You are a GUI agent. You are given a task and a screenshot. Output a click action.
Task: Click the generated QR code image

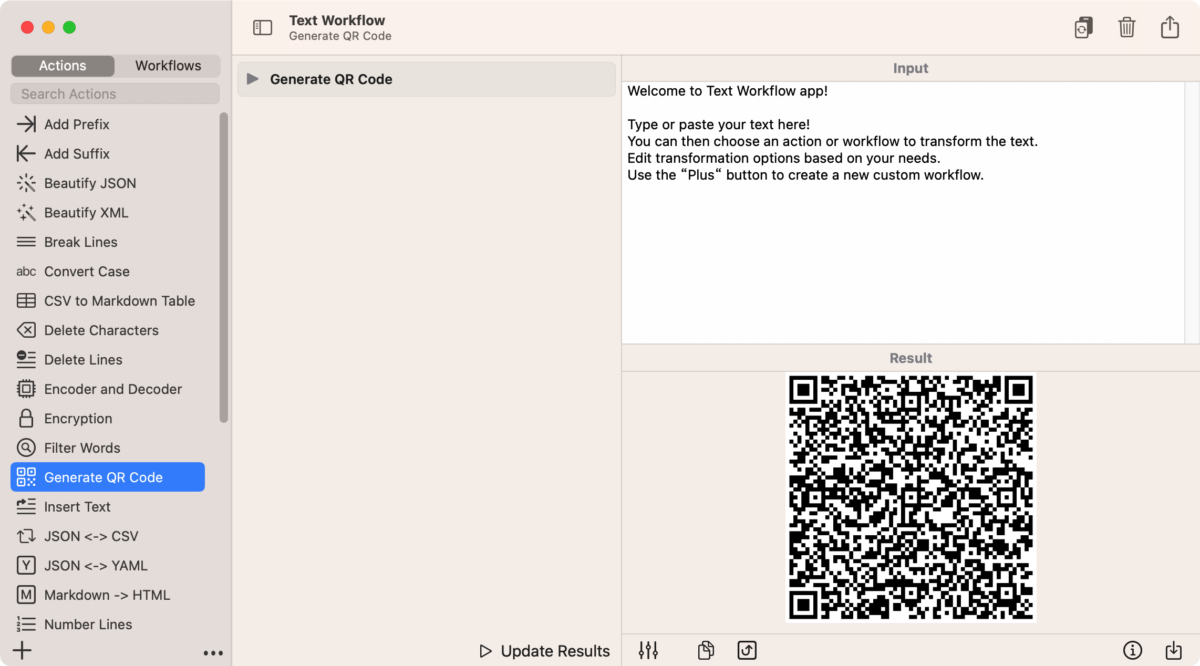click(911, 498)
